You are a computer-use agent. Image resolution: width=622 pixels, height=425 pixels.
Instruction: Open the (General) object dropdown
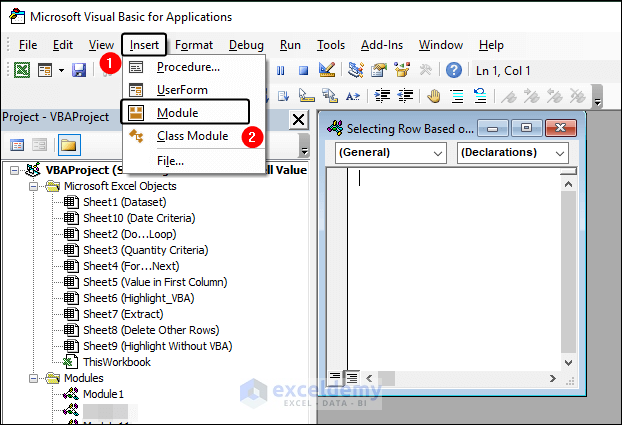(x=391, y=153)
